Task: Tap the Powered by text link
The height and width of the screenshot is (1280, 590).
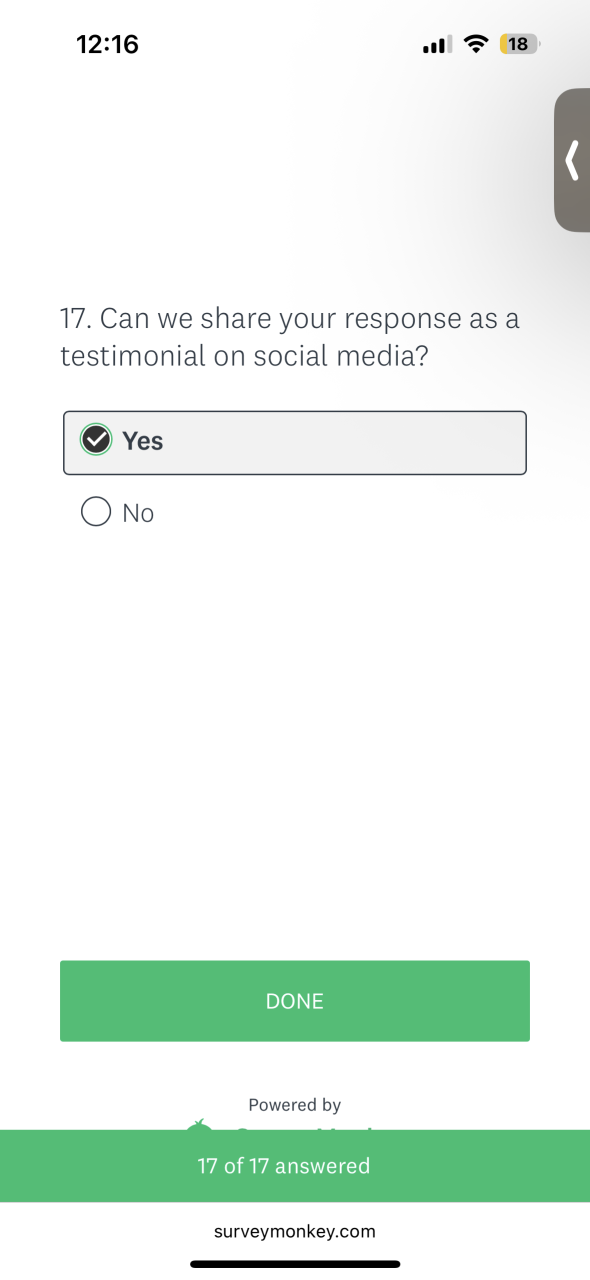Action: pyautogui.click(x=295, y=1105)
